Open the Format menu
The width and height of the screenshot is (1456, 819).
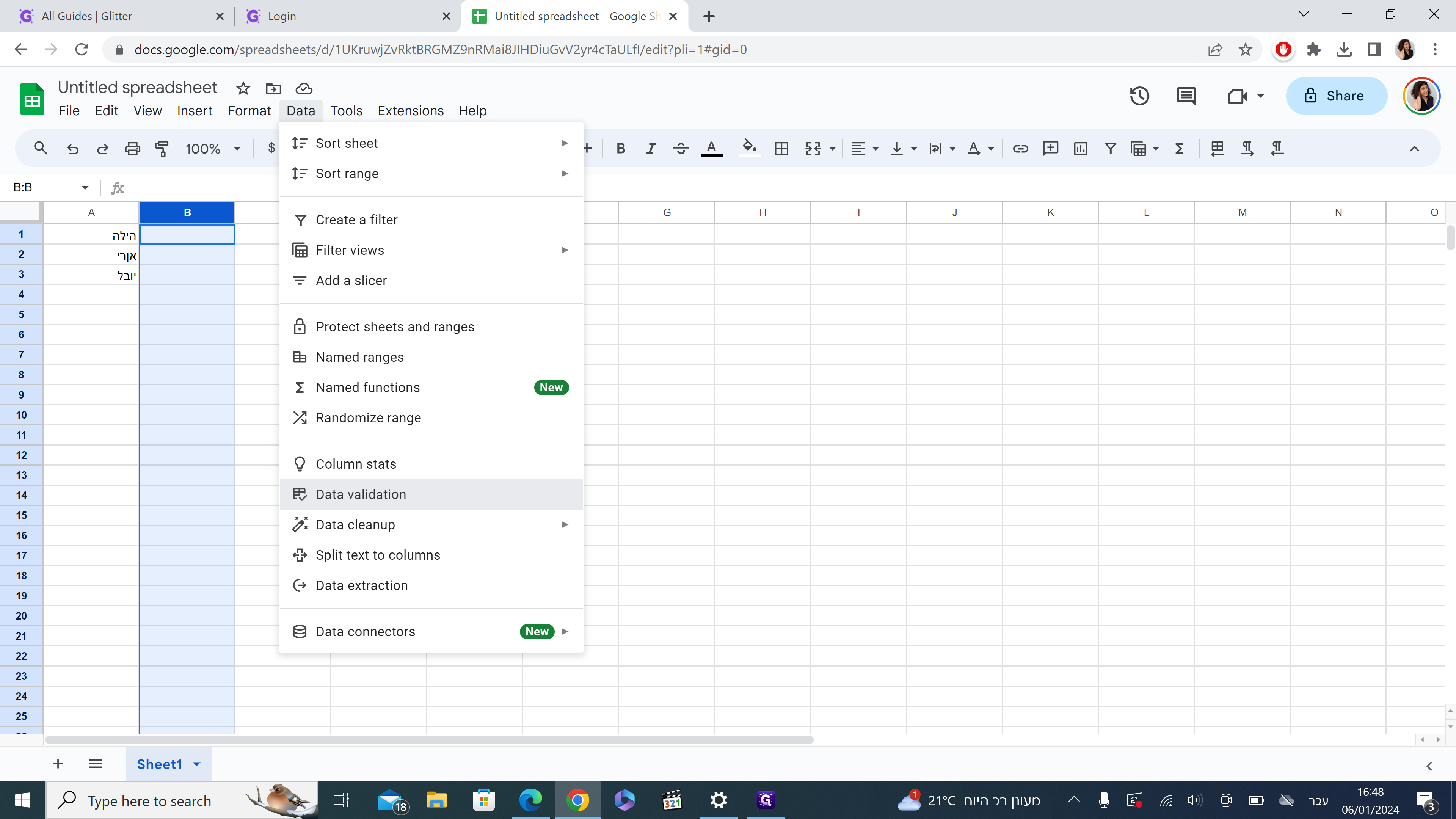click(x=249, y=111)
